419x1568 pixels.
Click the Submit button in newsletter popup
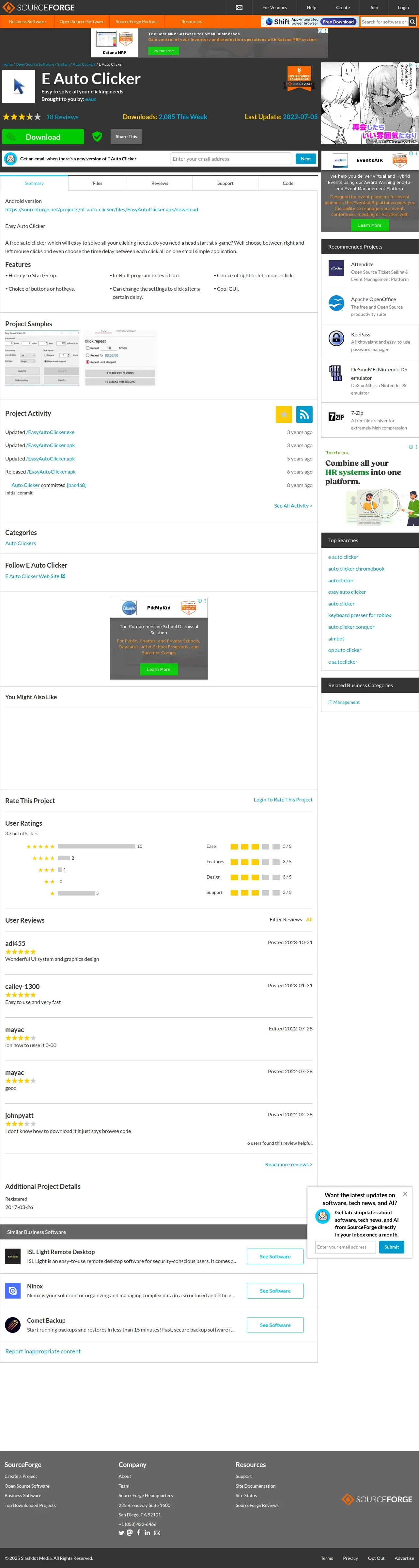pyautogui.click(x=392, y=1247)
